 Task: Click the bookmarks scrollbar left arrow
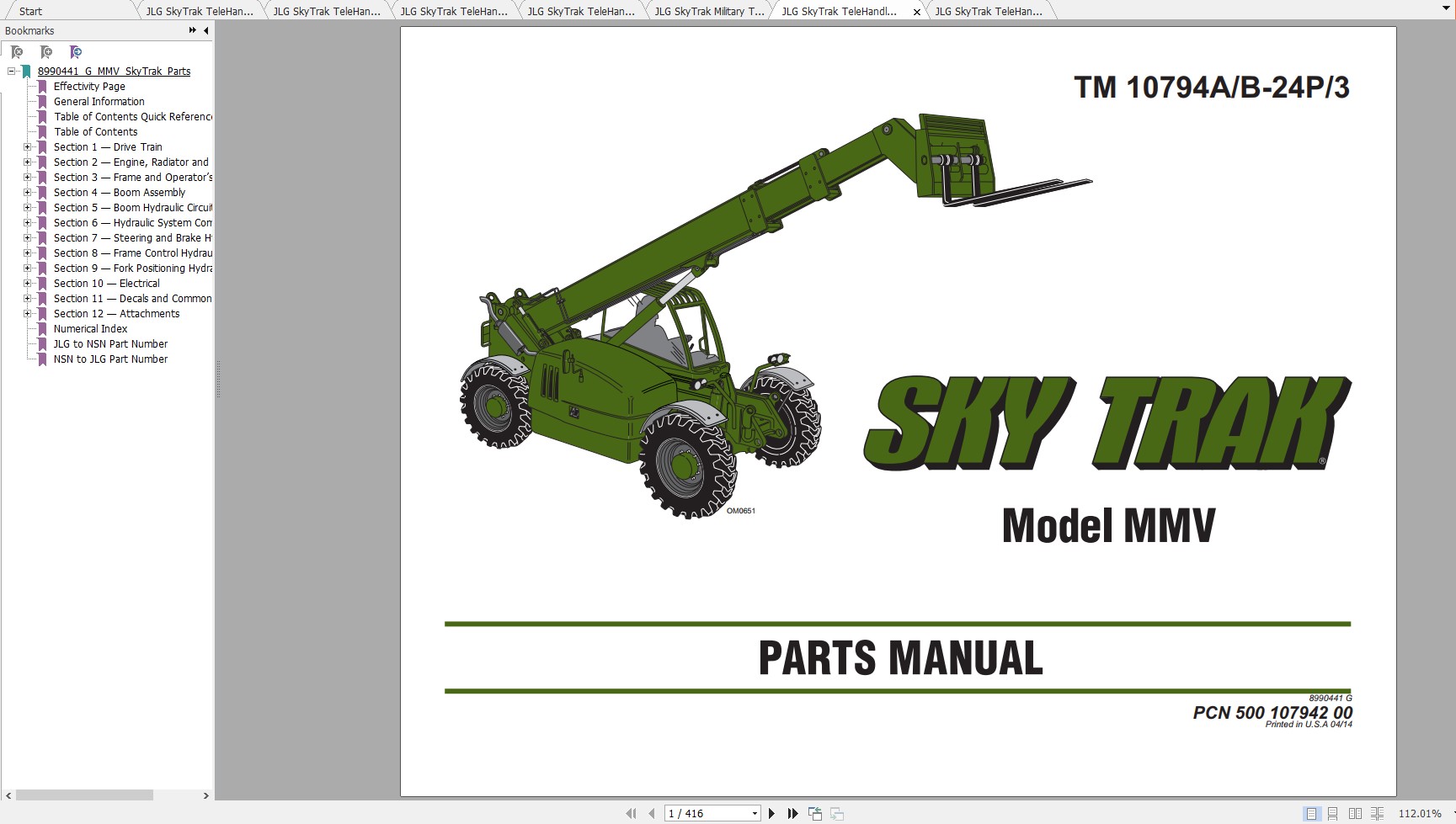pyautogui.click(x=8, y=795)
